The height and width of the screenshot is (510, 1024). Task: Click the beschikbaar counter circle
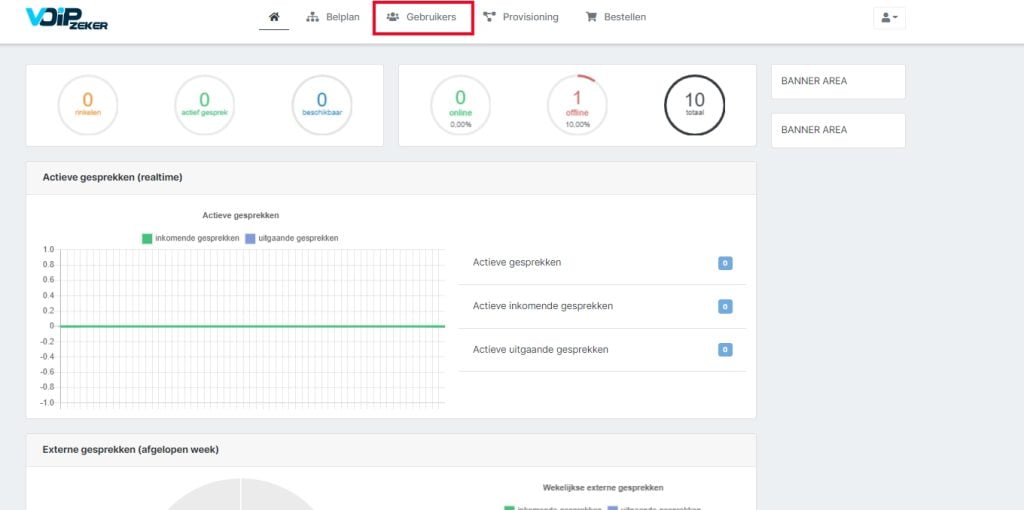click(321, 105)
